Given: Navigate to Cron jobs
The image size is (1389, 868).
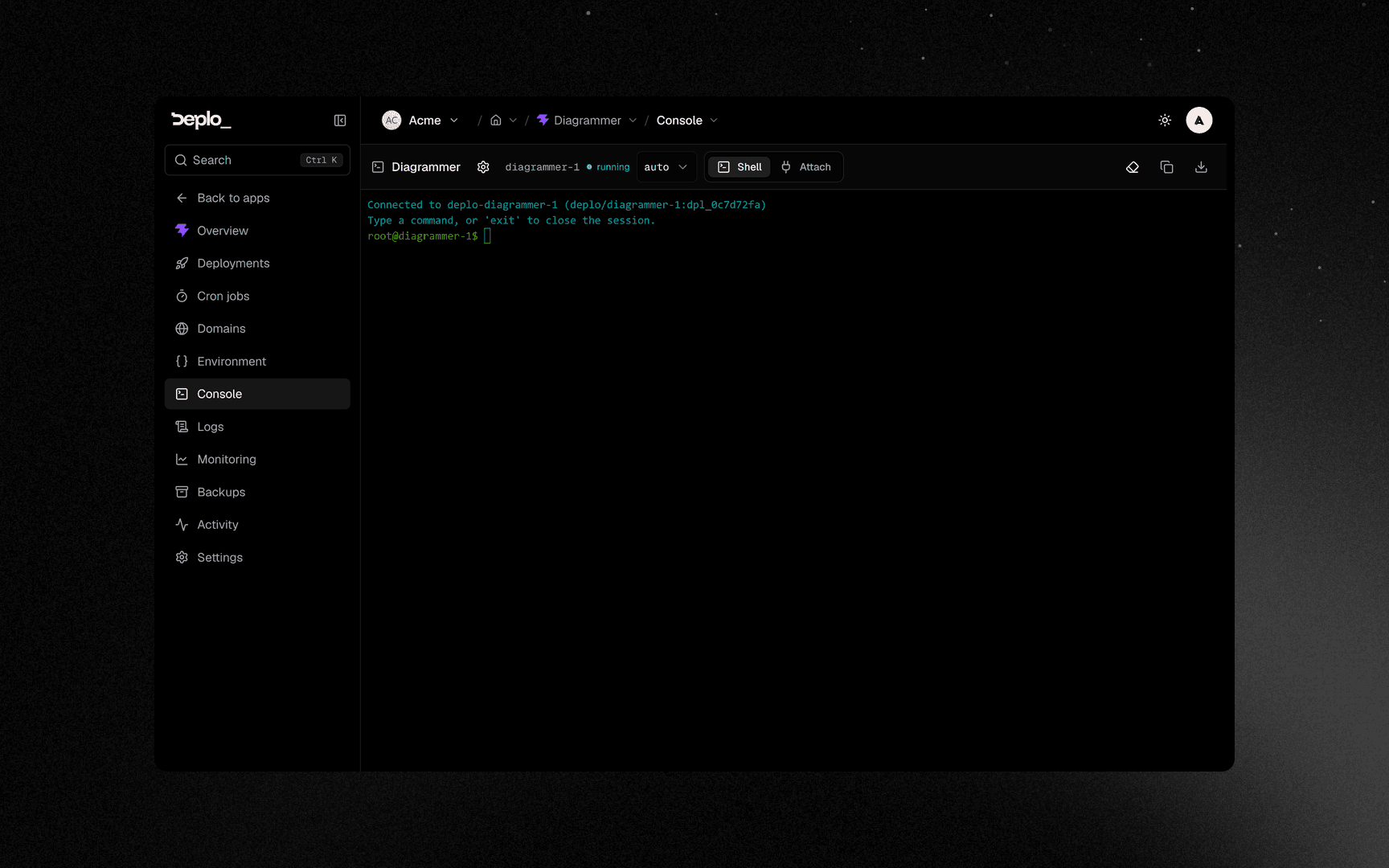Looking at the screenshot, I should [257, 296].
